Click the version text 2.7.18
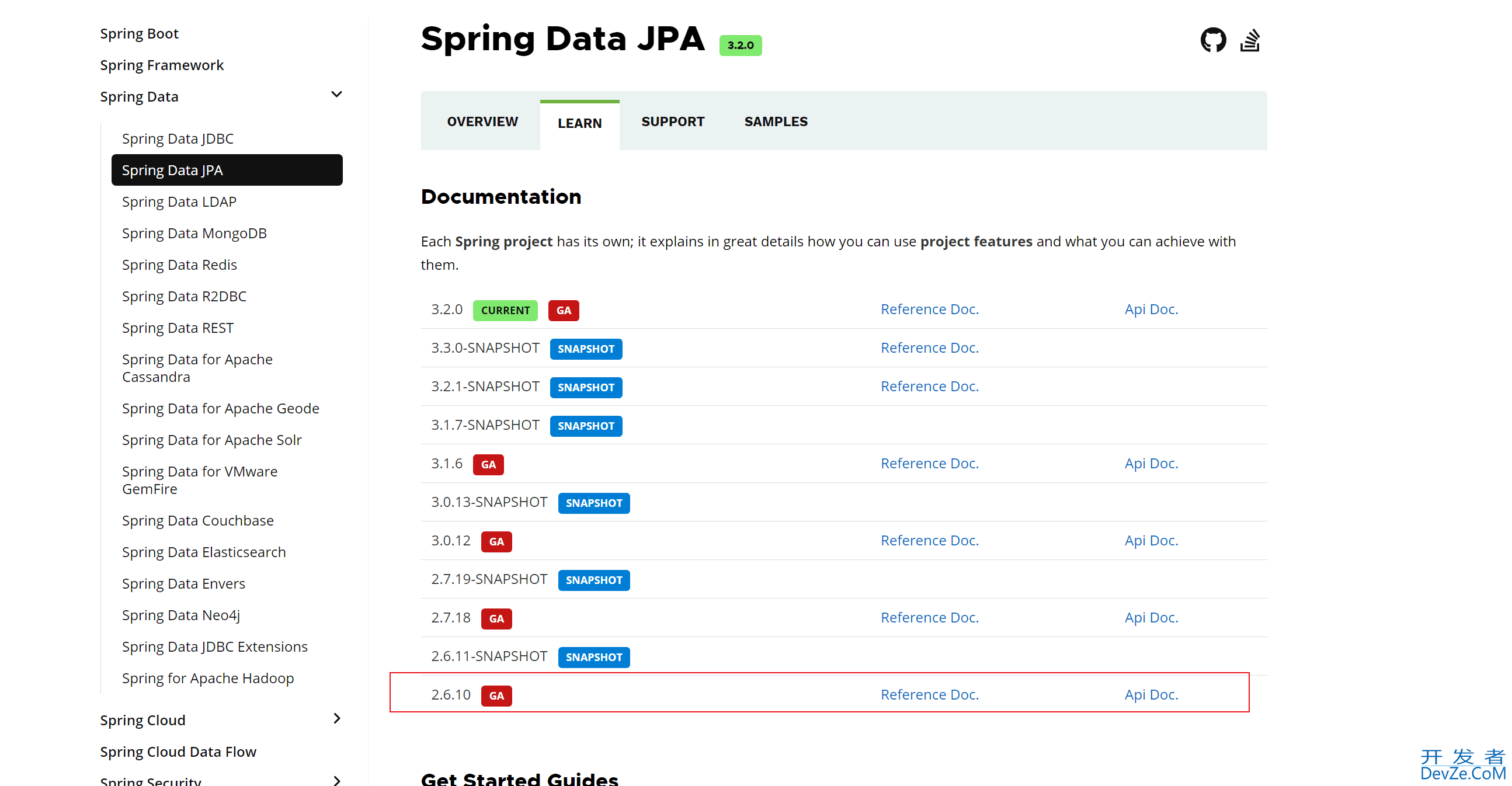The image size is (1512, 786). (x=451, y=617)
